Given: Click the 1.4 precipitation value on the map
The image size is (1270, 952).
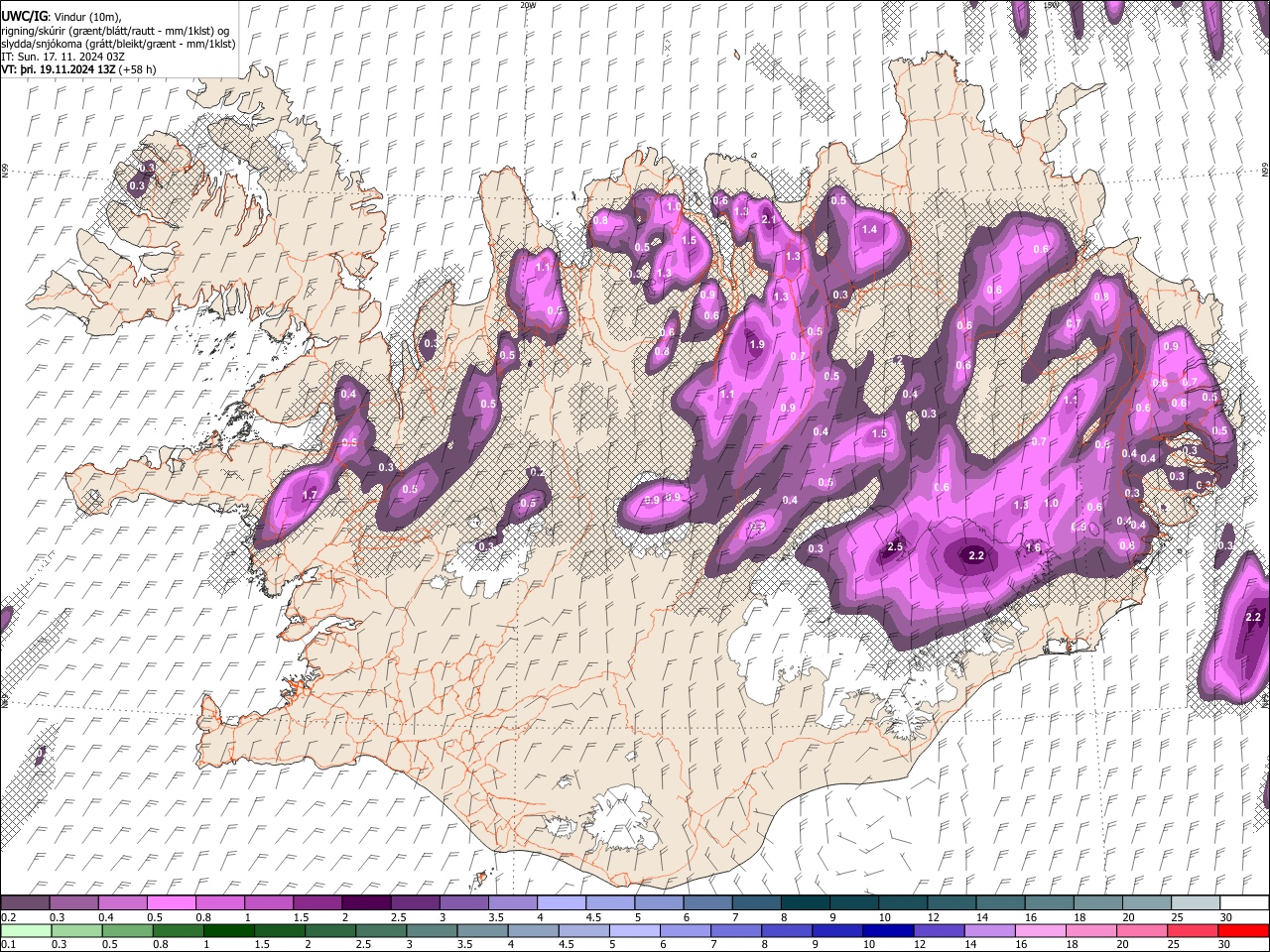Looking at the screenshot, I should [x=870, y=229].
